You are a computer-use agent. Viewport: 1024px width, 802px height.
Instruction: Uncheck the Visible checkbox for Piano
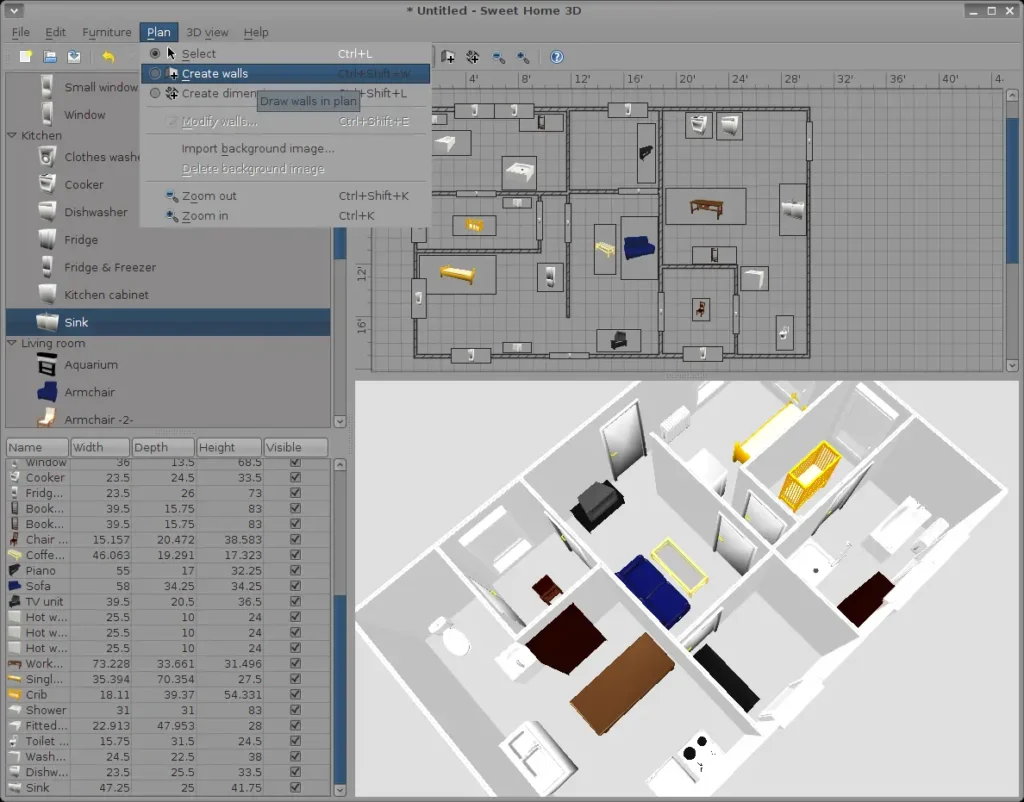(295, 571)
